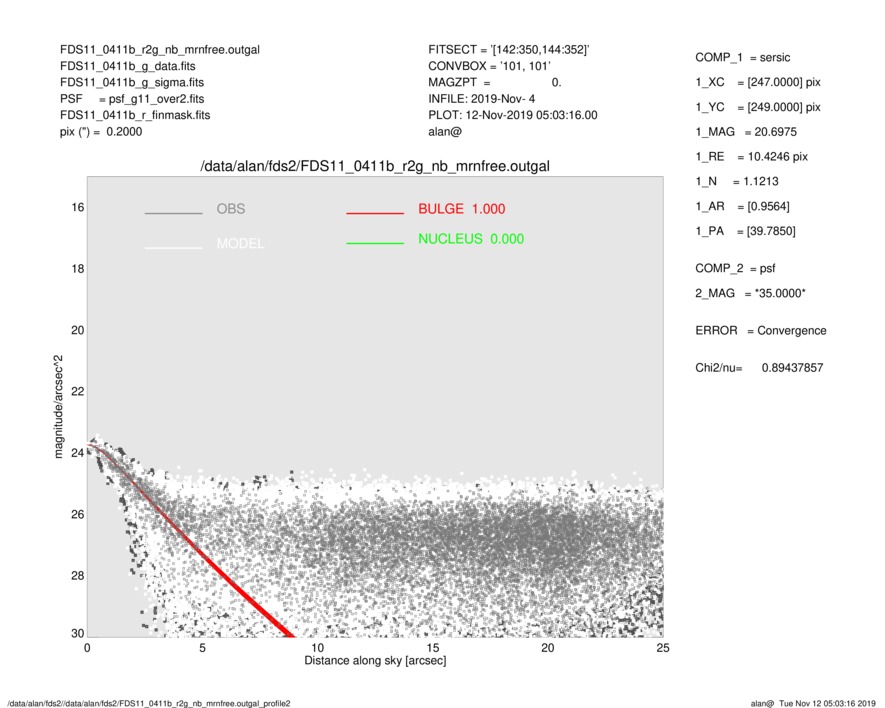This screenshot has width=885, height=708.
Task: Click the MAGZPT = 0. line
Action: 494,82
